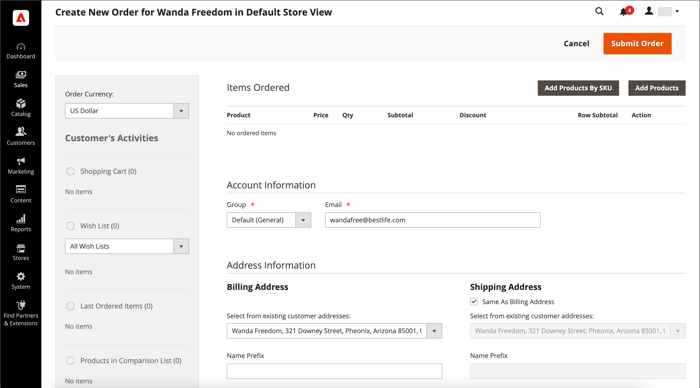Click the Action column header
Viewport: 700px width, 388px height.
point(641,115)
